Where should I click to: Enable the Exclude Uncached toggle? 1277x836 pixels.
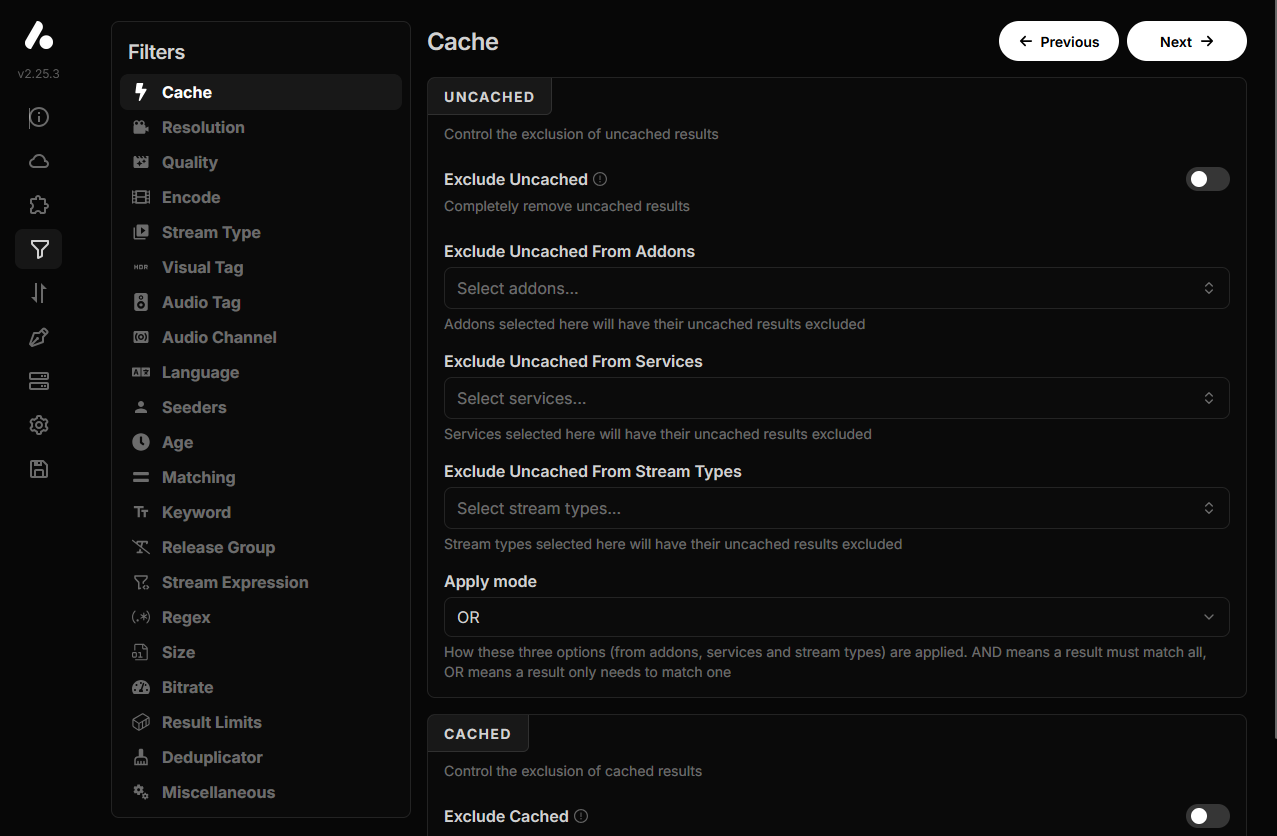[1207, 179]
